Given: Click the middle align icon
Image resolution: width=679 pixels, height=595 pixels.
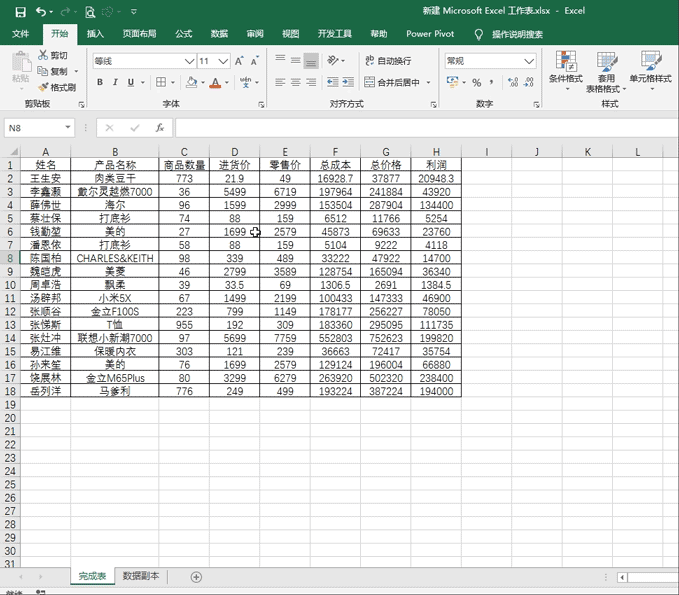Looking at the screenshot, I should pyautogui.click(x=295, y=60).
